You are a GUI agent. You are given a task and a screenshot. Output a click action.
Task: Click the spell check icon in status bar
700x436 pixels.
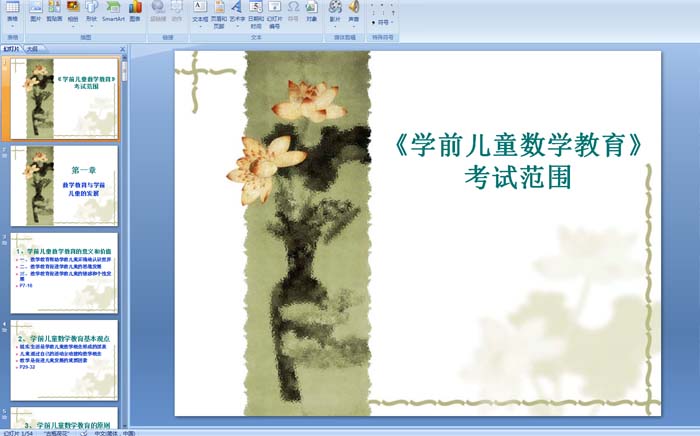pyautogui.click(x=83, y=433)
